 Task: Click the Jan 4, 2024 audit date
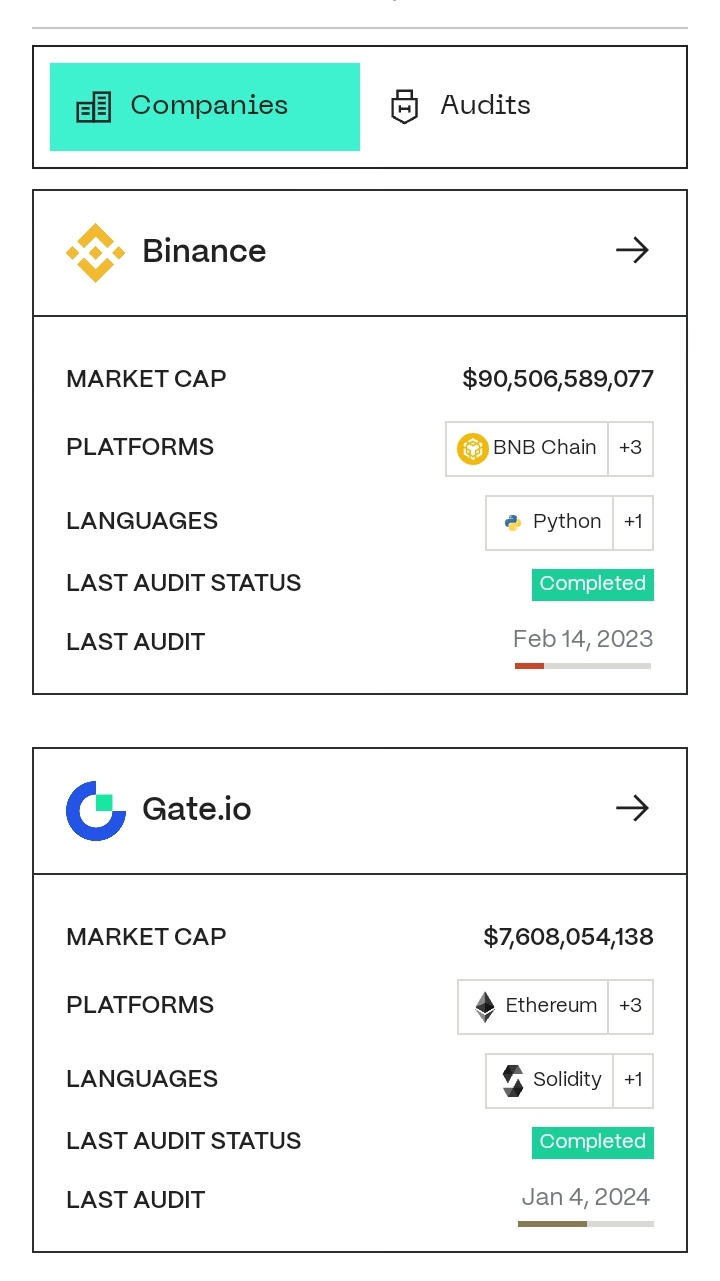pyautogui.click(x=586, y=1197)
